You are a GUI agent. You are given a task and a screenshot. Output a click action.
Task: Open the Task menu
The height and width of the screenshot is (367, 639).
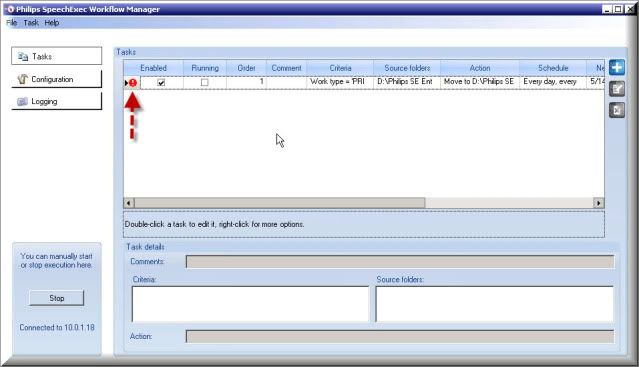pyautogui.click(x=31, y=23)
